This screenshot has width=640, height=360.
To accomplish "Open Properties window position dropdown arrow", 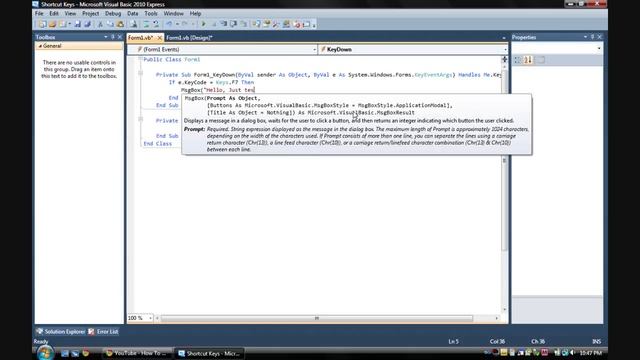I will 585,37.
